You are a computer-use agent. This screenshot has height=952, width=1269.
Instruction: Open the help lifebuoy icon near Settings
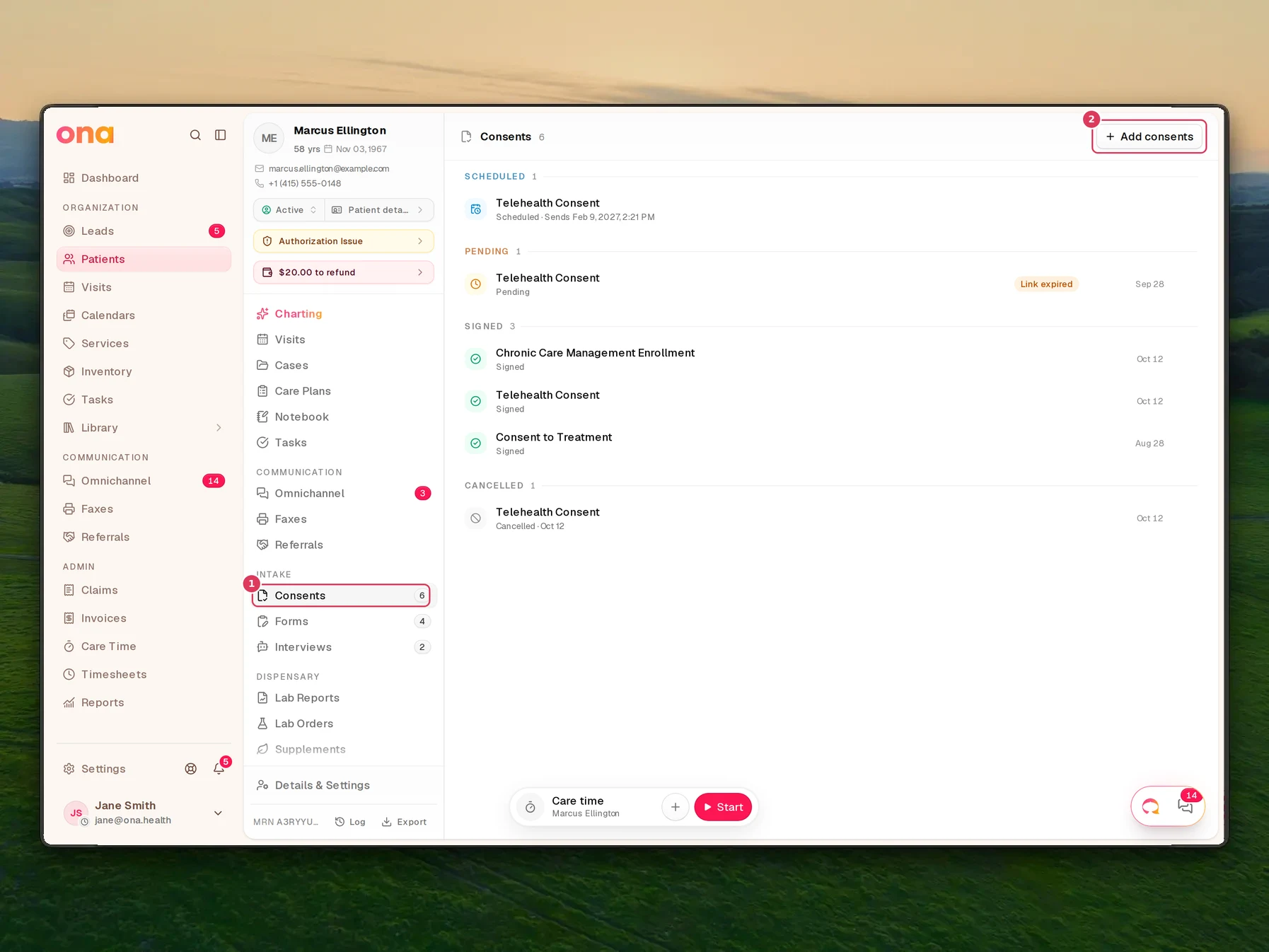pos(191,769)
